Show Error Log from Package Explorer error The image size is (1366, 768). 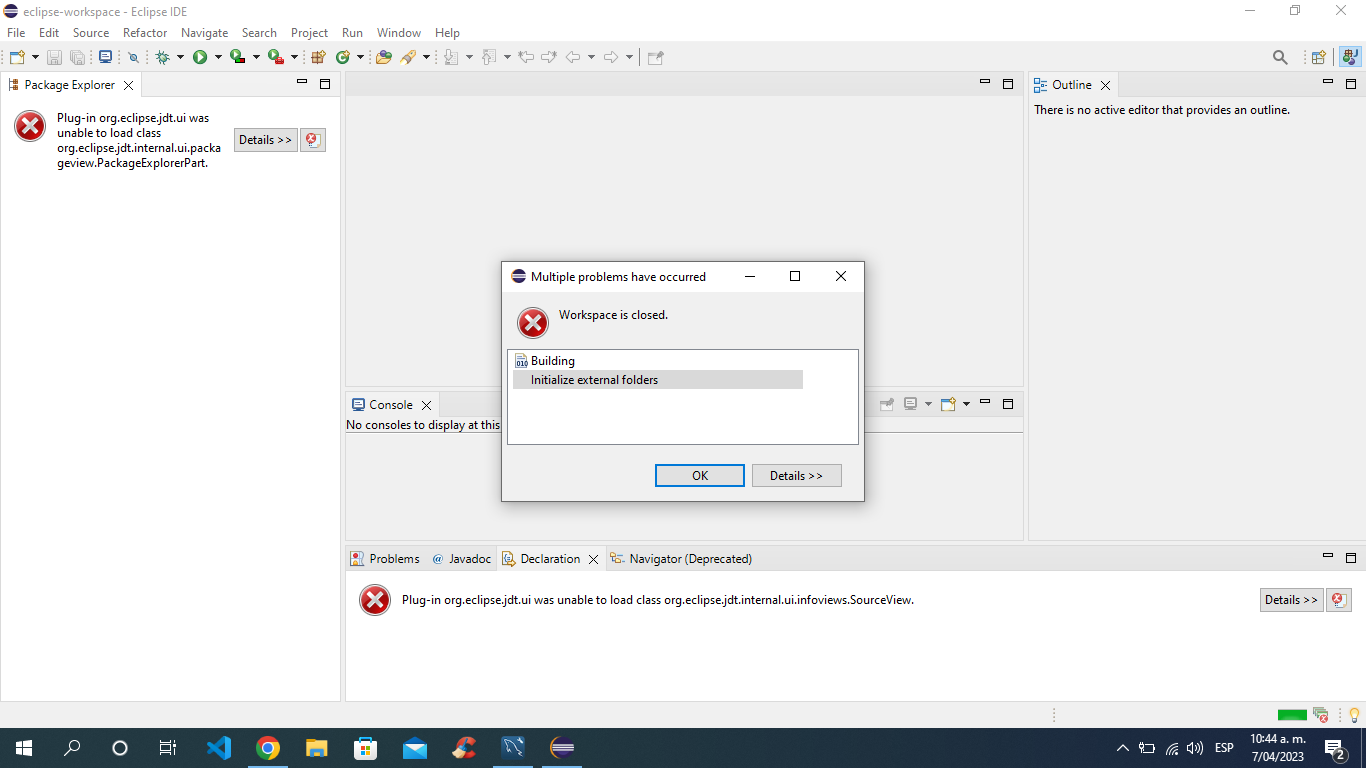(x=313, y=140)
